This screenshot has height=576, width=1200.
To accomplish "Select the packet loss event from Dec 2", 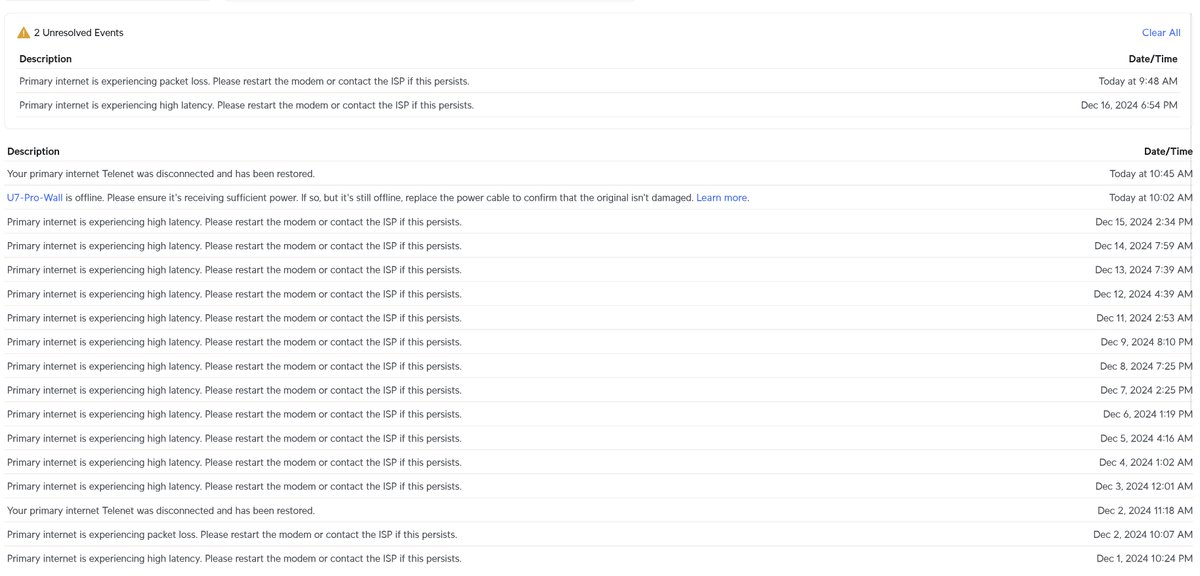I will pyautogui.click(x=599, y=534).
